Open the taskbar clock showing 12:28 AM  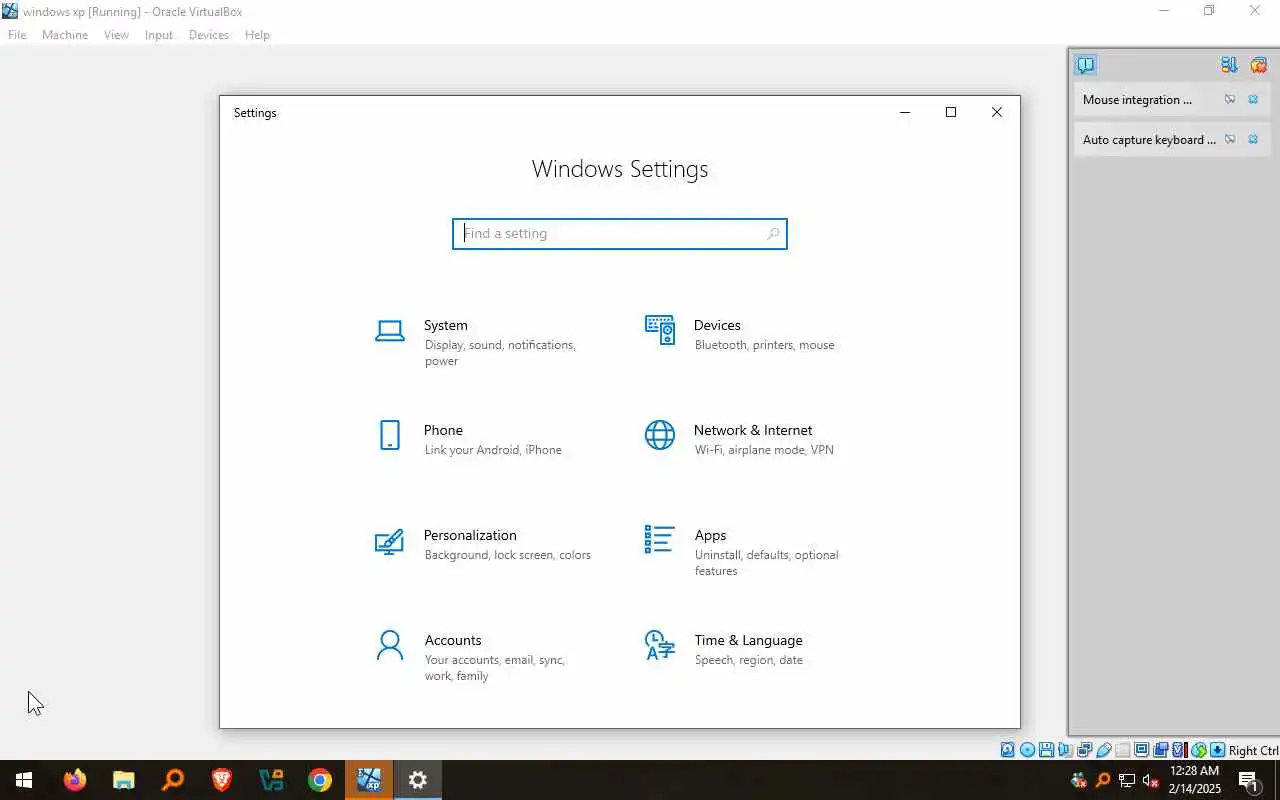click(x=1195, y=780)
